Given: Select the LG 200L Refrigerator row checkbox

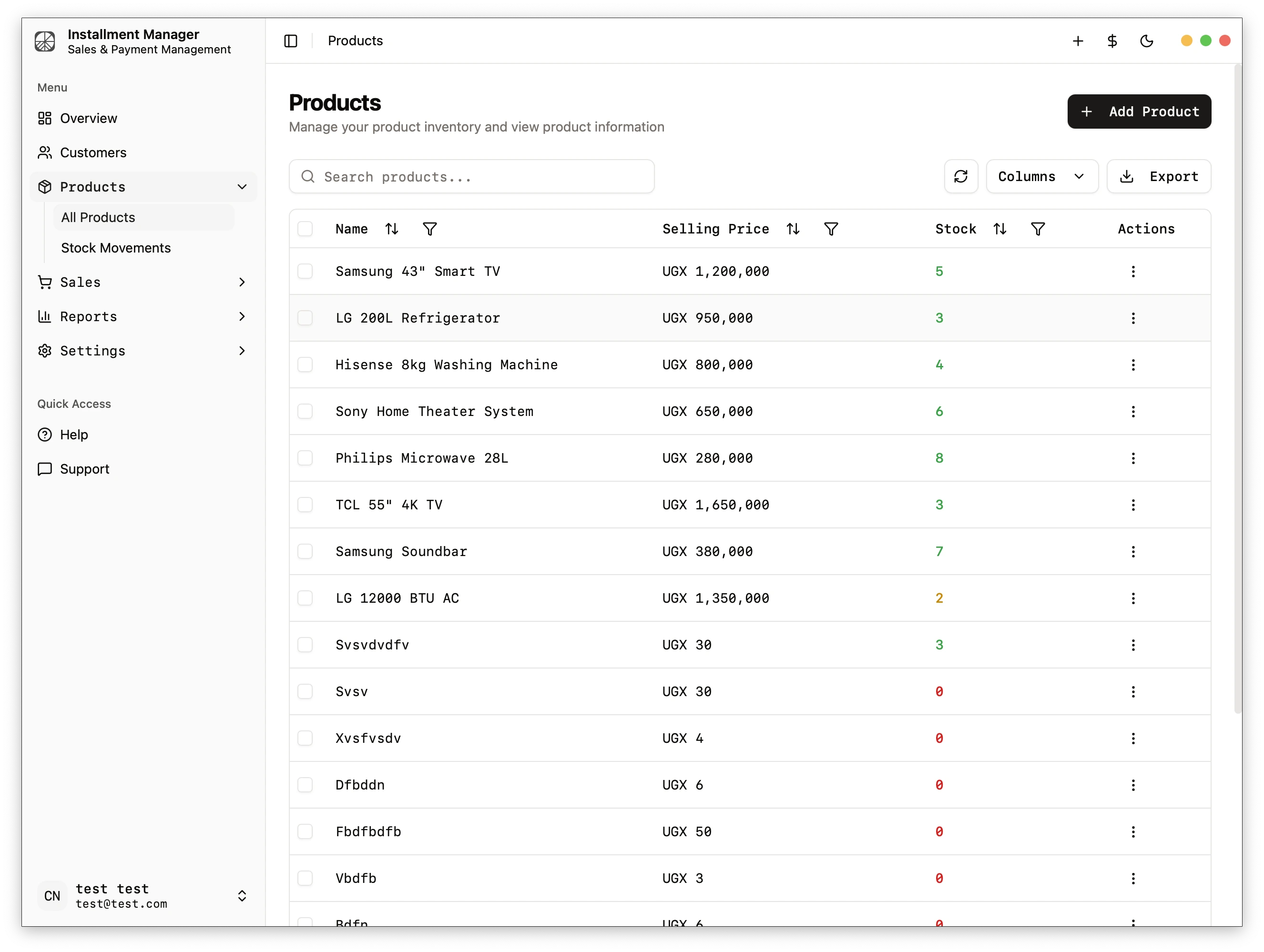Looking at the screenshot, I should coord(306,318).
